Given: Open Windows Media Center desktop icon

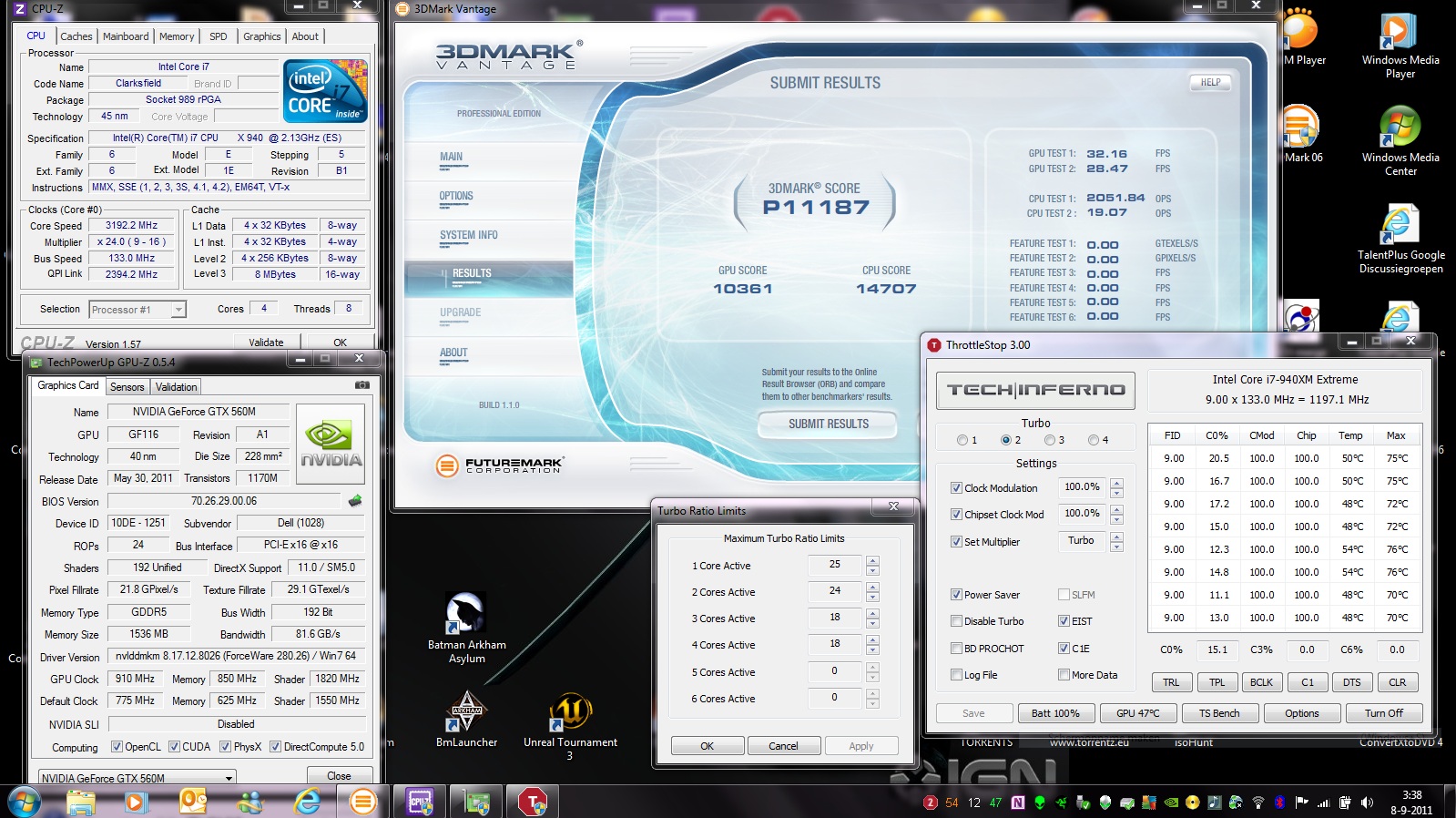Looking at the screenshot, I should click(x=1400, y=141).
